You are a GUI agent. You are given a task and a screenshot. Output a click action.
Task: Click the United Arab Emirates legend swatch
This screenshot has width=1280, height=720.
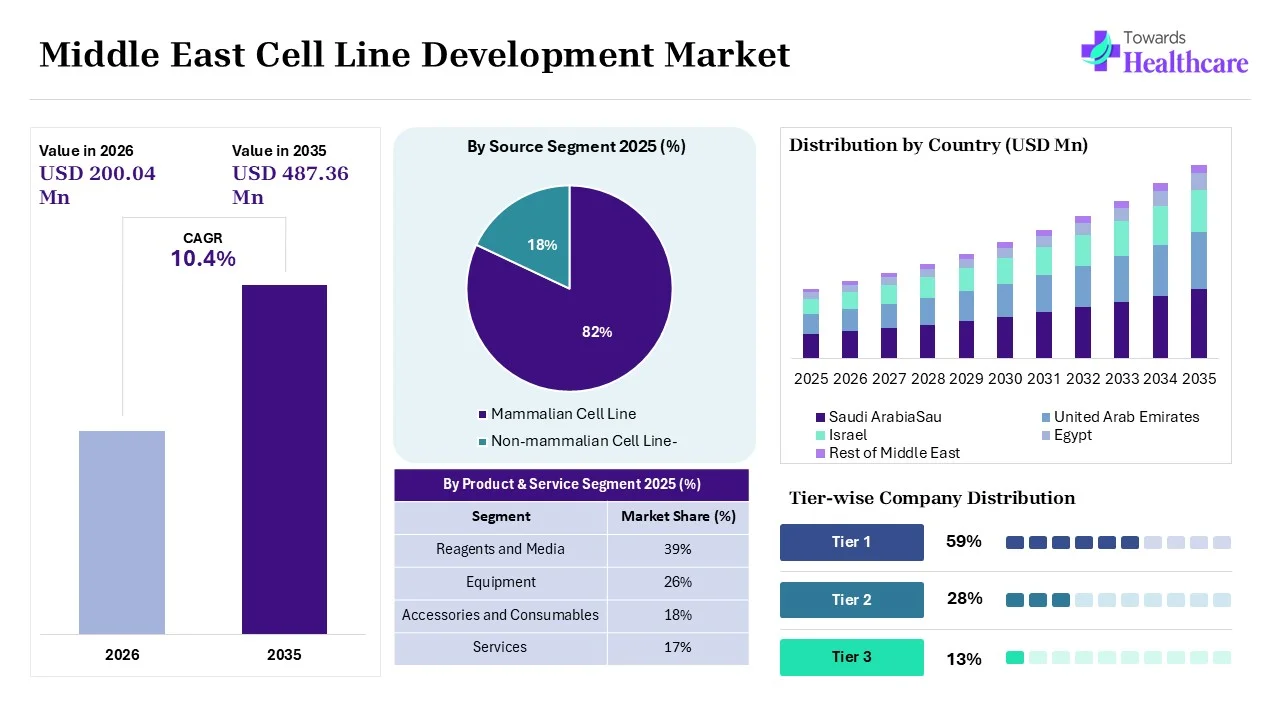[x=1045, y=417]
